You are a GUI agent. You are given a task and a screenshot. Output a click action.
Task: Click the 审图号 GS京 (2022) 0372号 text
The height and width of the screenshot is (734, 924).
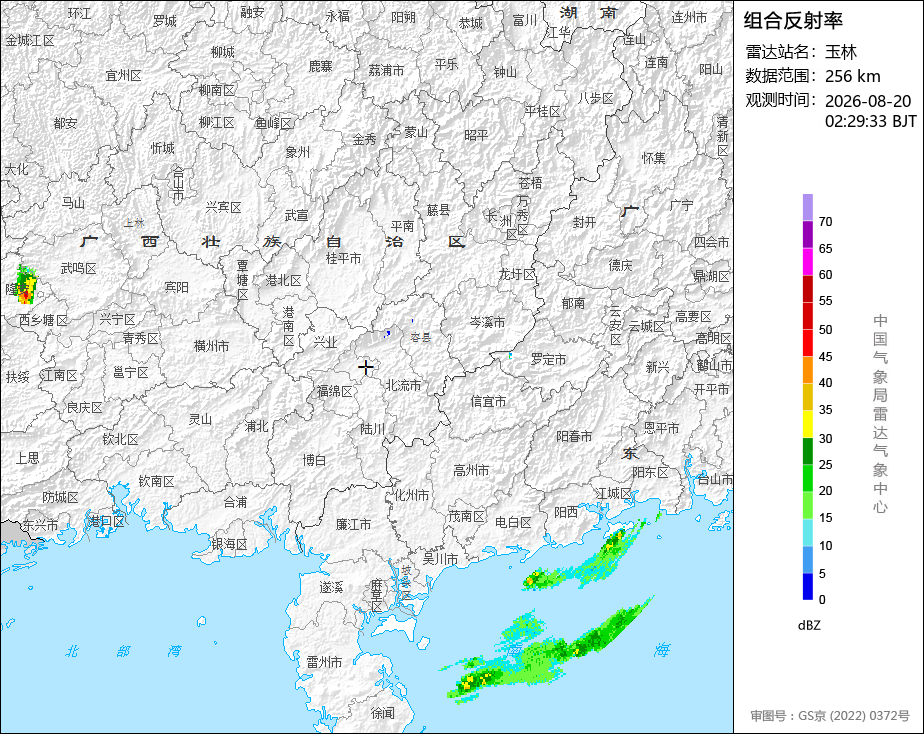pos(830,716)
